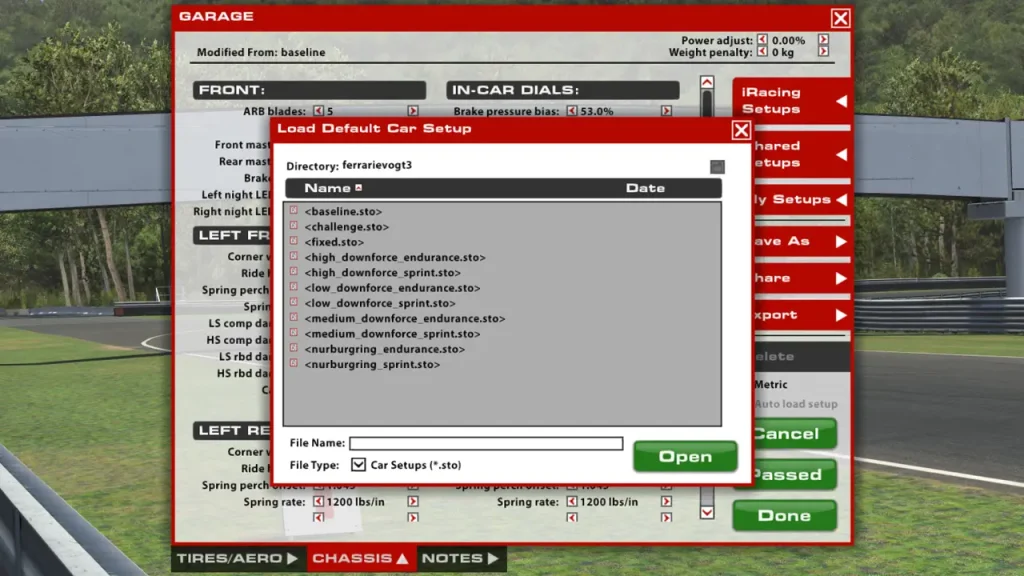Click the file icon beside challenge.sto
The image size is (1024, 576).
pos(292,226)
